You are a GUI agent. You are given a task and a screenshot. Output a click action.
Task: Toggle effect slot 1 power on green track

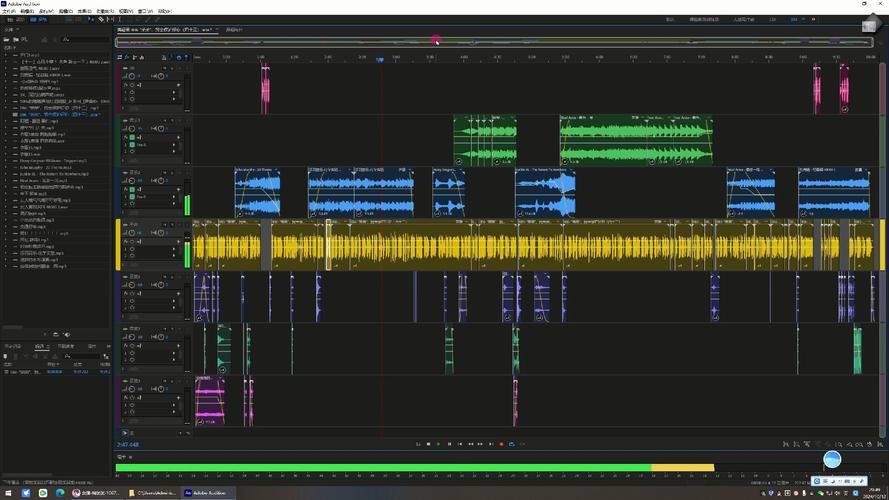(x=132, y=145)
